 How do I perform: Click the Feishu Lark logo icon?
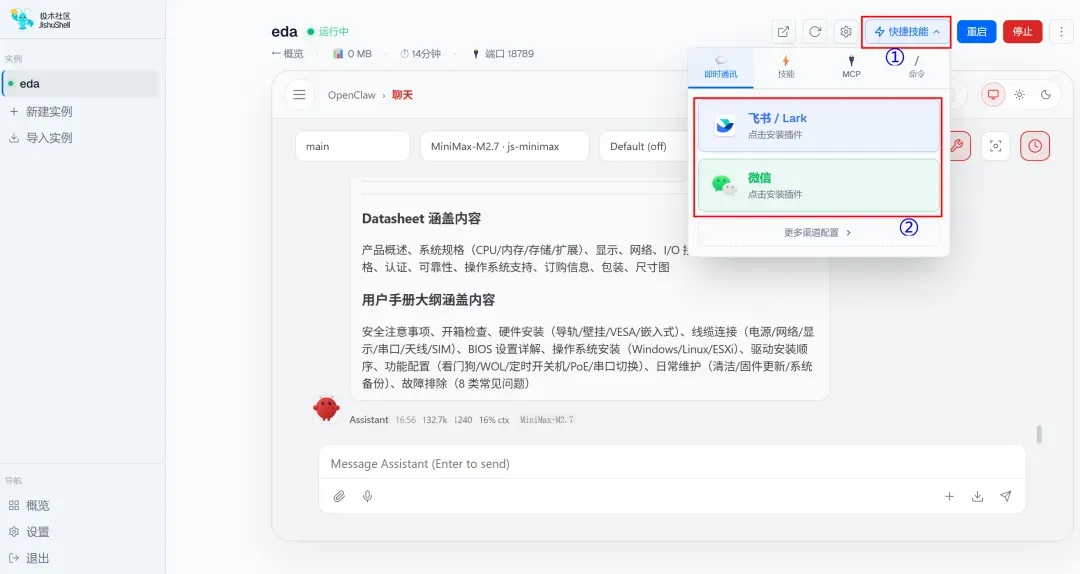[725, 125]
